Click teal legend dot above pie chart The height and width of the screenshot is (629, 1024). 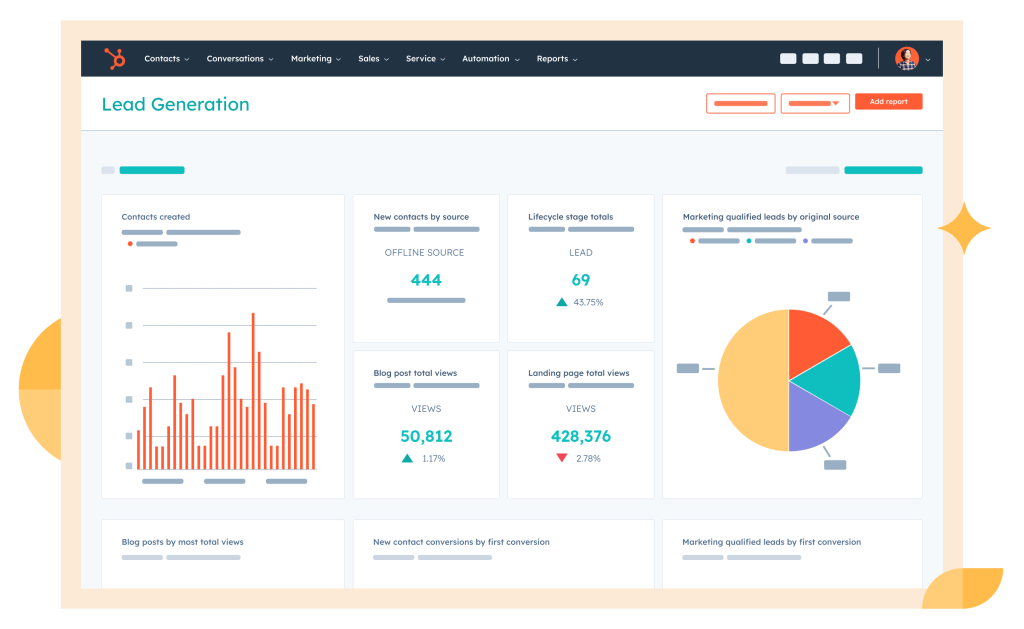pos(749,241)
